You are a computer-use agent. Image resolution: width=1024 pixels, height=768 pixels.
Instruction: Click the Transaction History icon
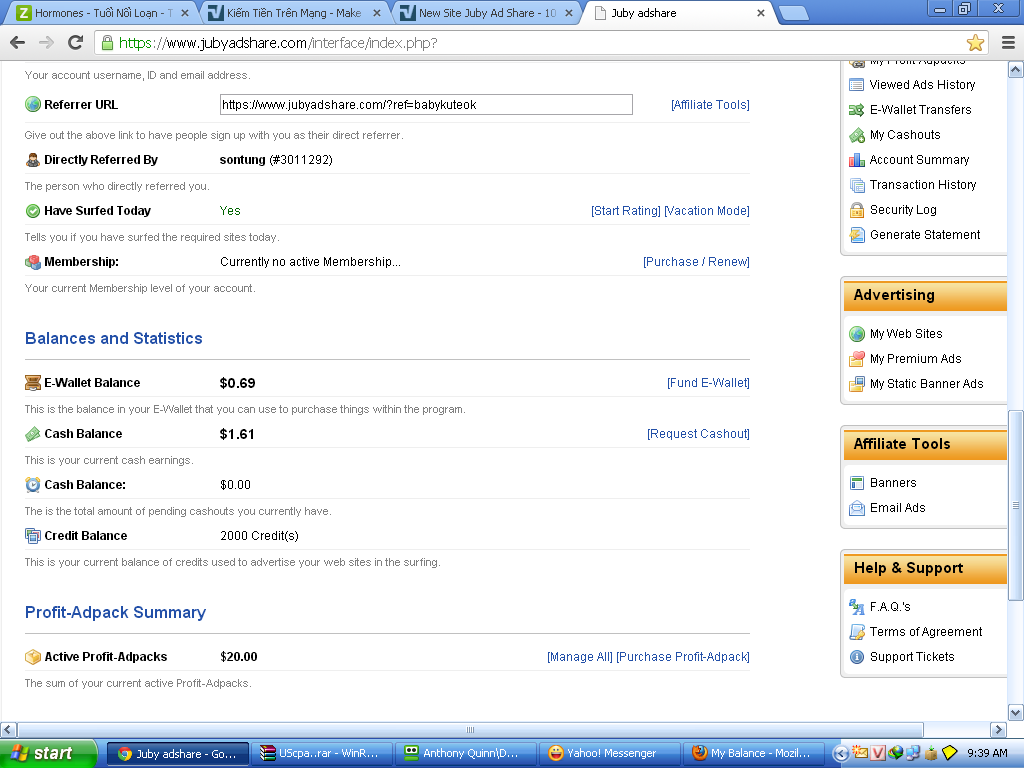tap(856, 185)
